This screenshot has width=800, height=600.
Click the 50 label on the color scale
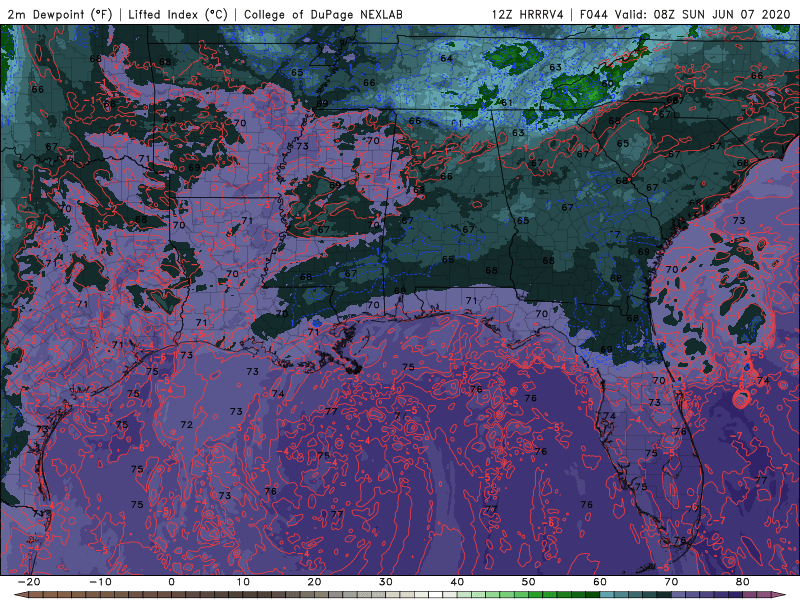529,582
